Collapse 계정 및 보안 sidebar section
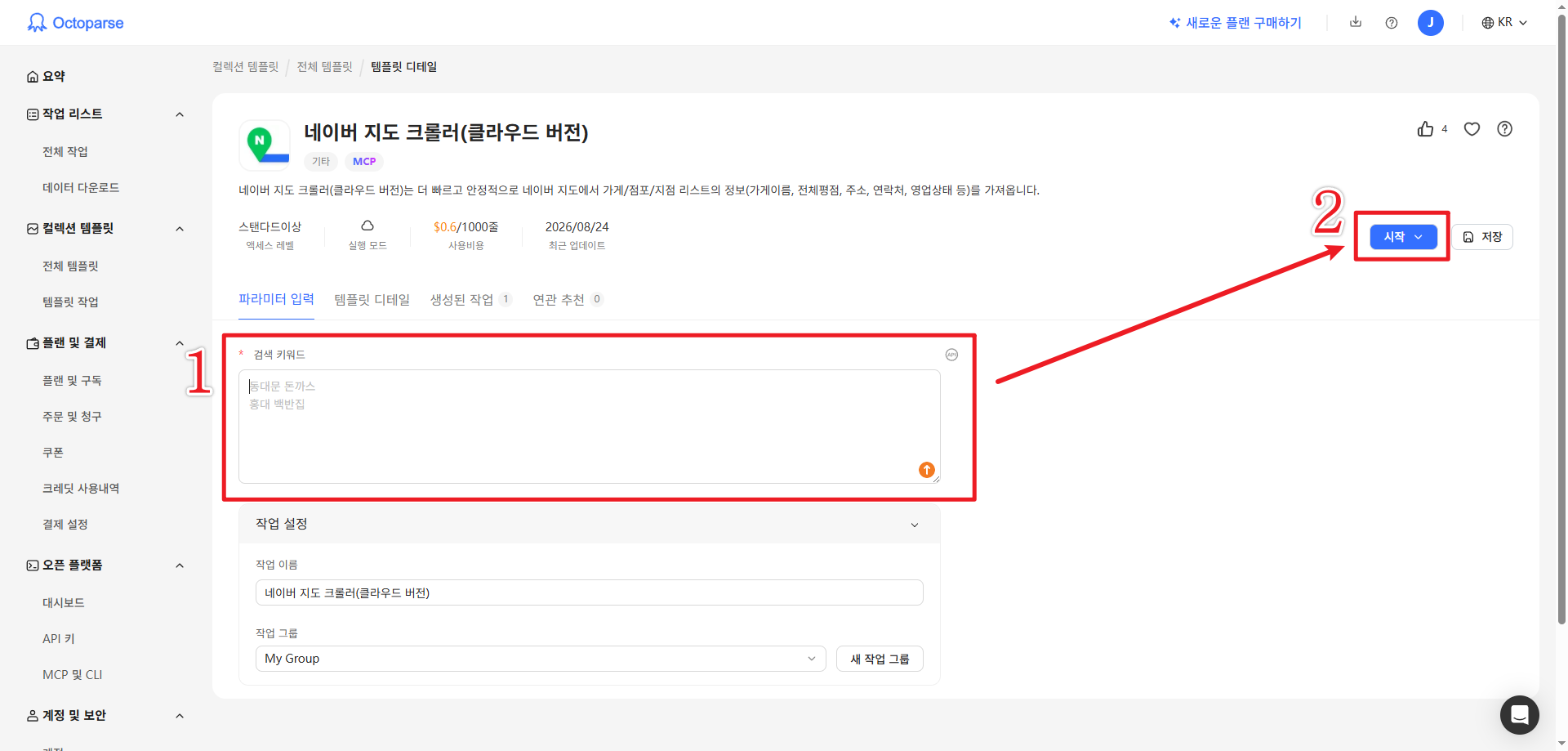This screenshot has height=751, width=1568. [x=180, y=716]
